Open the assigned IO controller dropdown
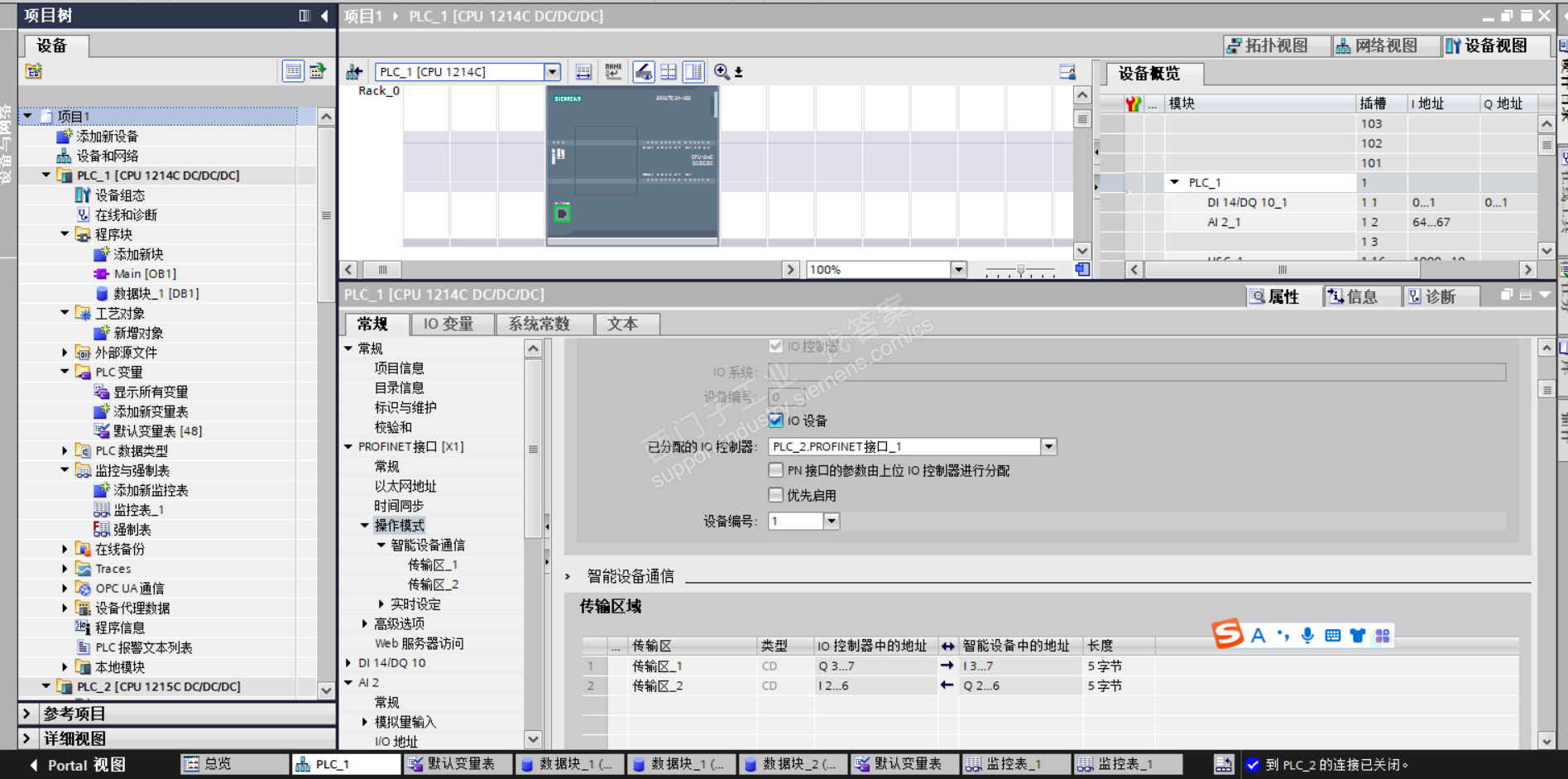The image size is (1568, 779). pyautogui.click(x=1048, y=446)
